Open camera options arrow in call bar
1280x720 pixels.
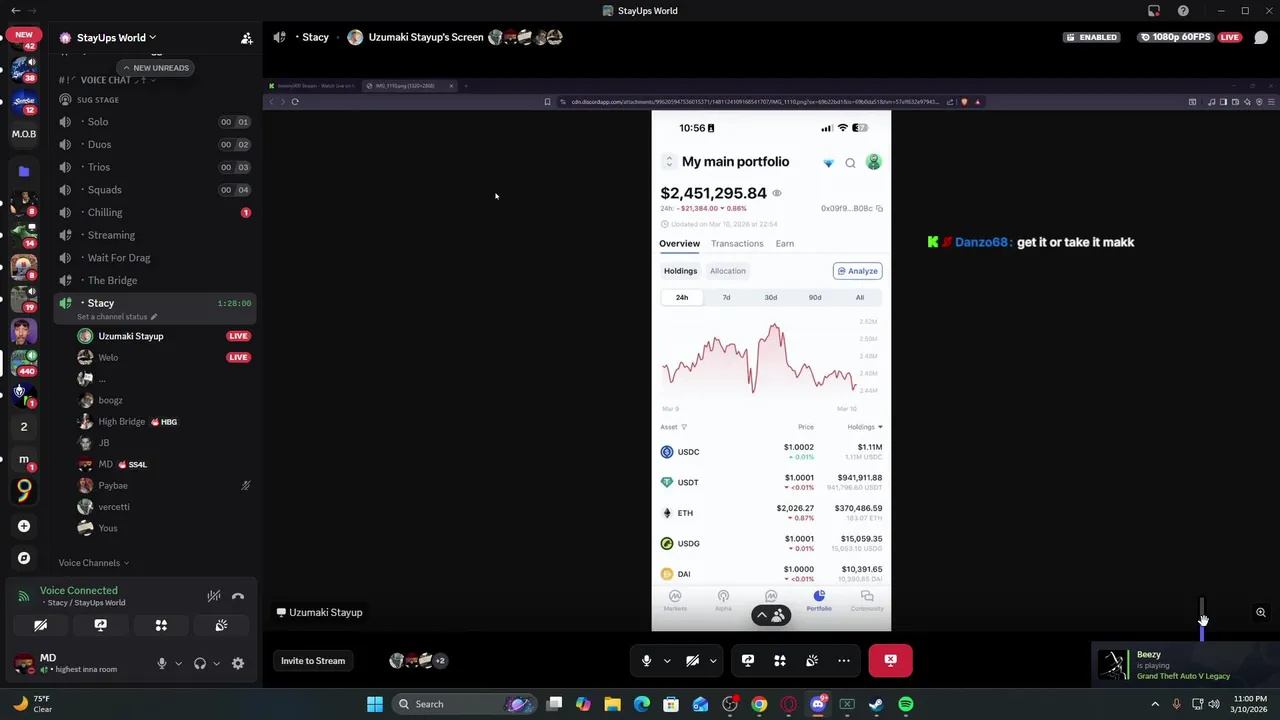pos(713,660)
